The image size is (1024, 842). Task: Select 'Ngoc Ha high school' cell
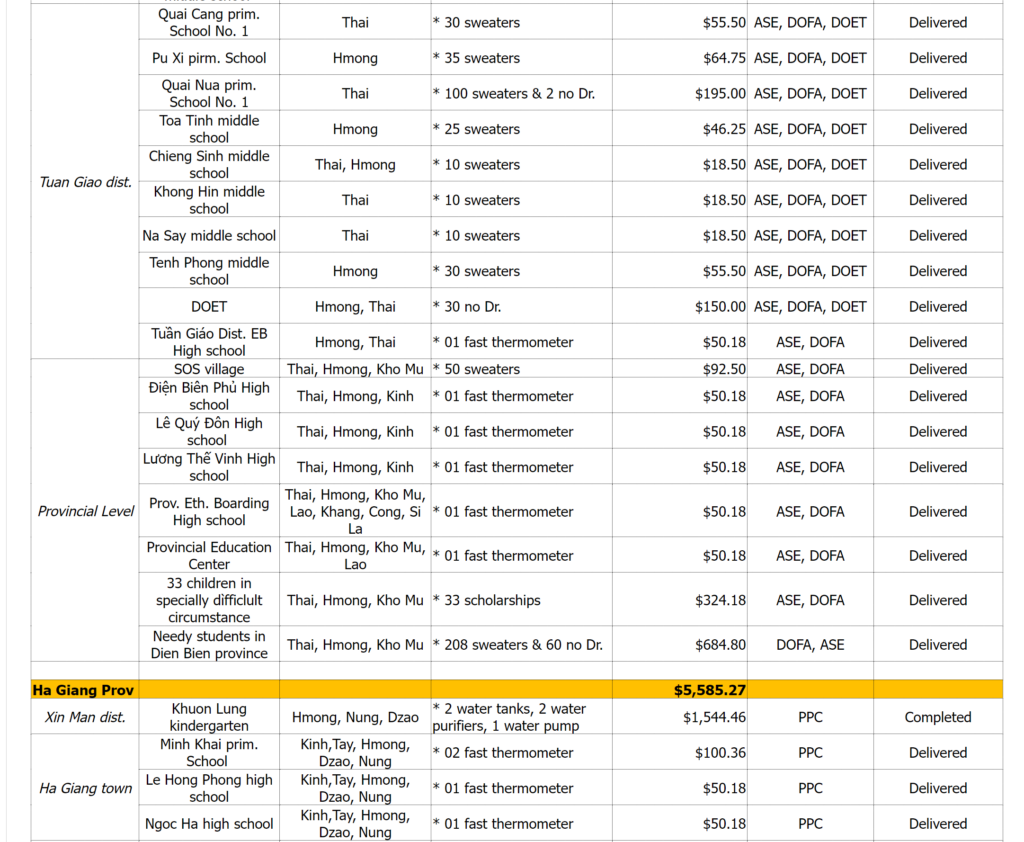tap(209, 823)
